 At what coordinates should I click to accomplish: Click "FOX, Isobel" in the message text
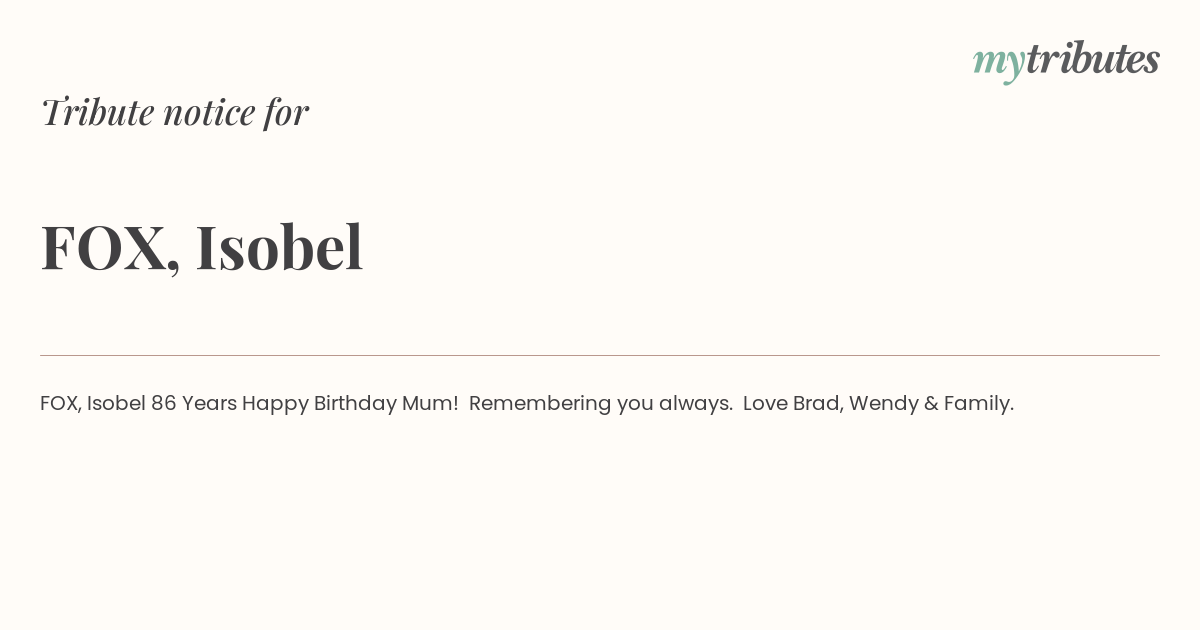tap(93, 403)
